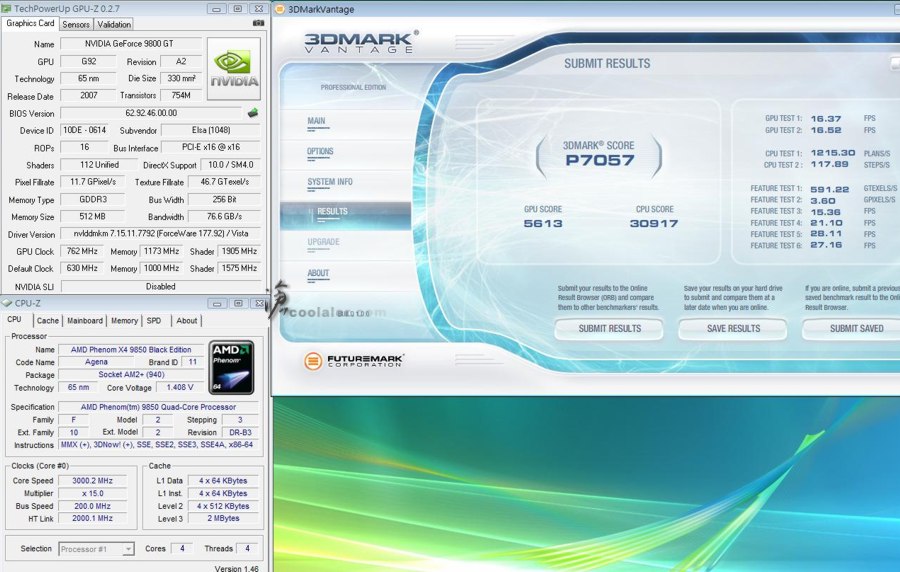Click the SUBMIT SAVED button
Image resolution: width=900 pixels, height=572 pixels.
coord(853,329)
